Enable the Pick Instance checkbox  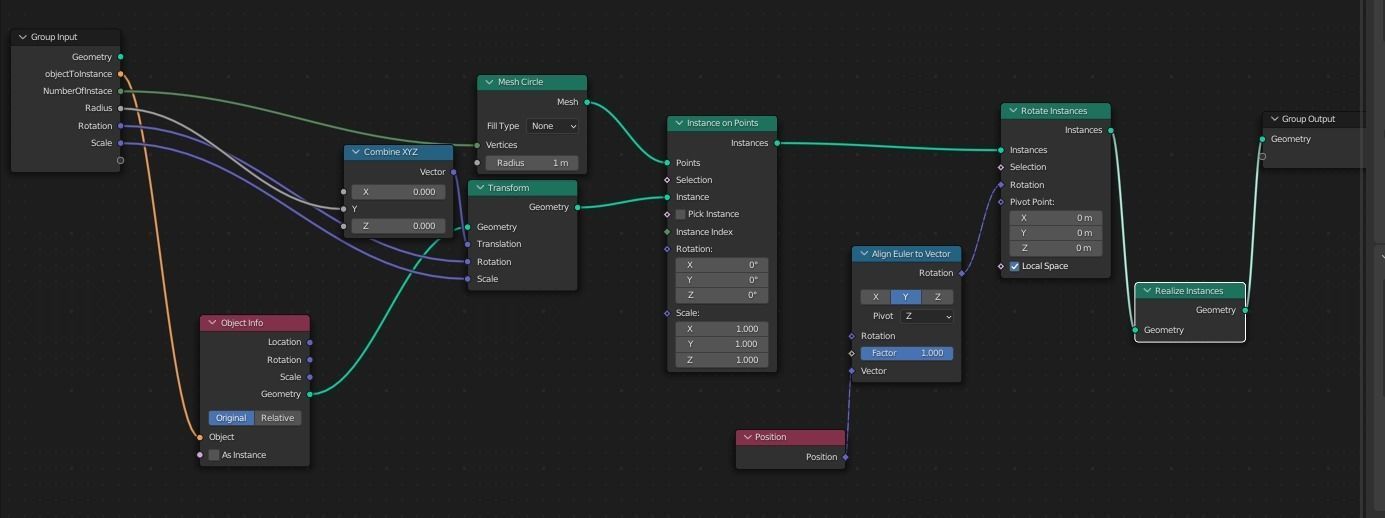681,214
